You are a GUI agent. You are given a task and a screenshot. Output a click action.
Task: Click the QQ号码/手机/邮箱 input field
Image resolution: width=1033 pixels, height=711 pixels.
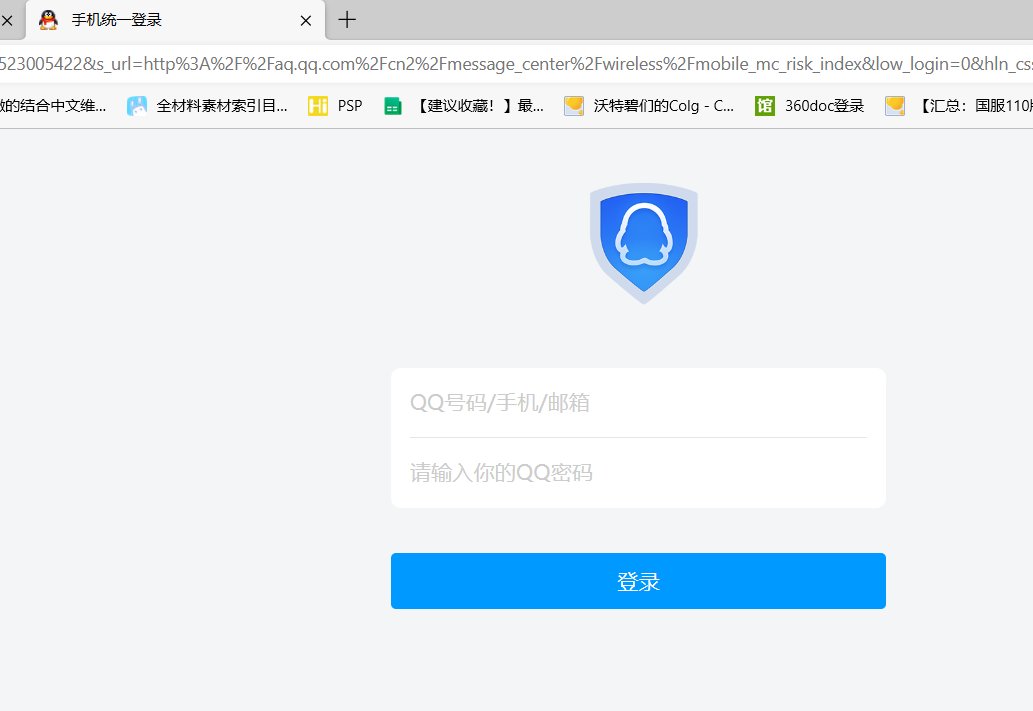point(638,403)
